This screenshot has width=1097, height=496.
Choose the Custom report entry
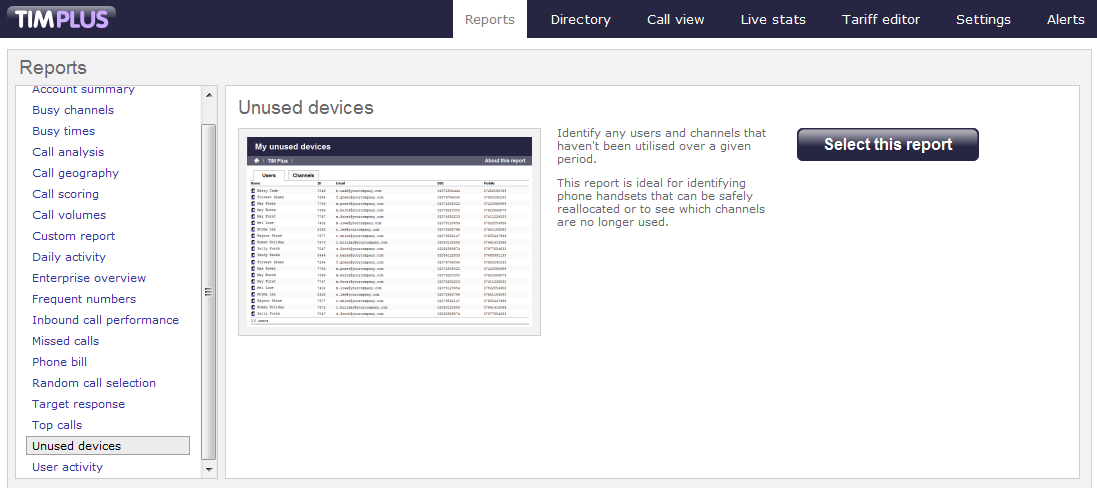click(73, 236)
